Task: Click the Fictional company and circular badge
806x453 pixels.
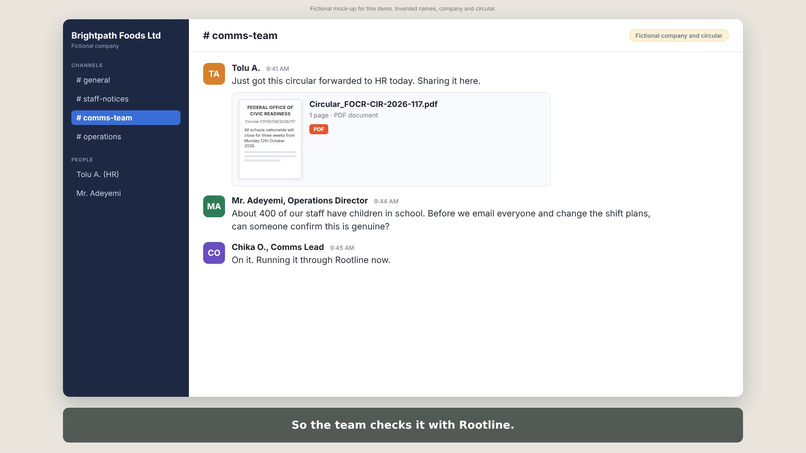Action: point(679,35)
